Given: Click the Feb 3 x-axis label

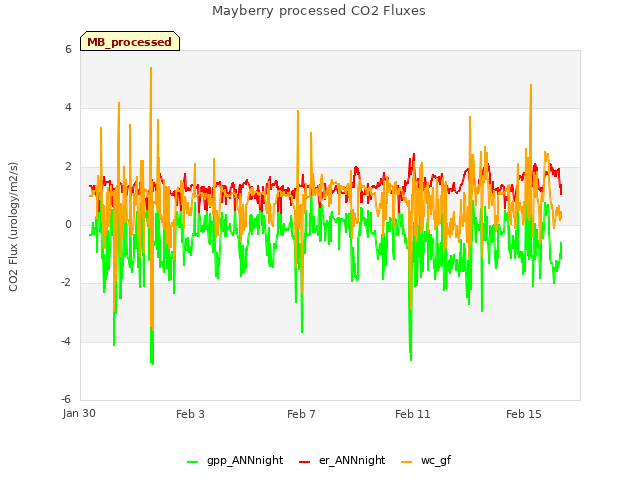Looking at the screenshot, I should (x=190, y=414).
